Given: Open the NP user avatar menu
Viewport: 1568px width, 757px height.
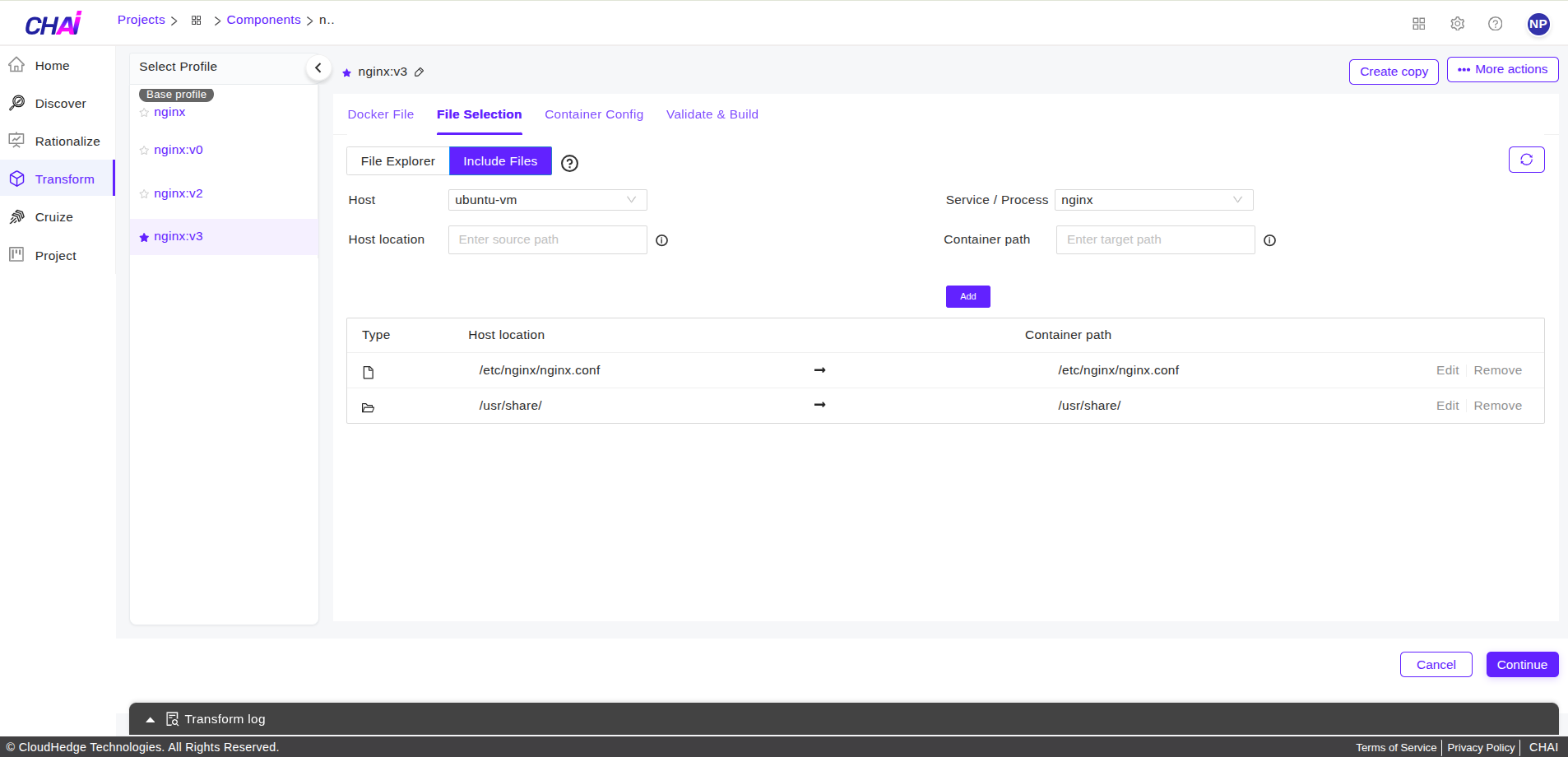Looking at the screenshot, I should 1538,24.
